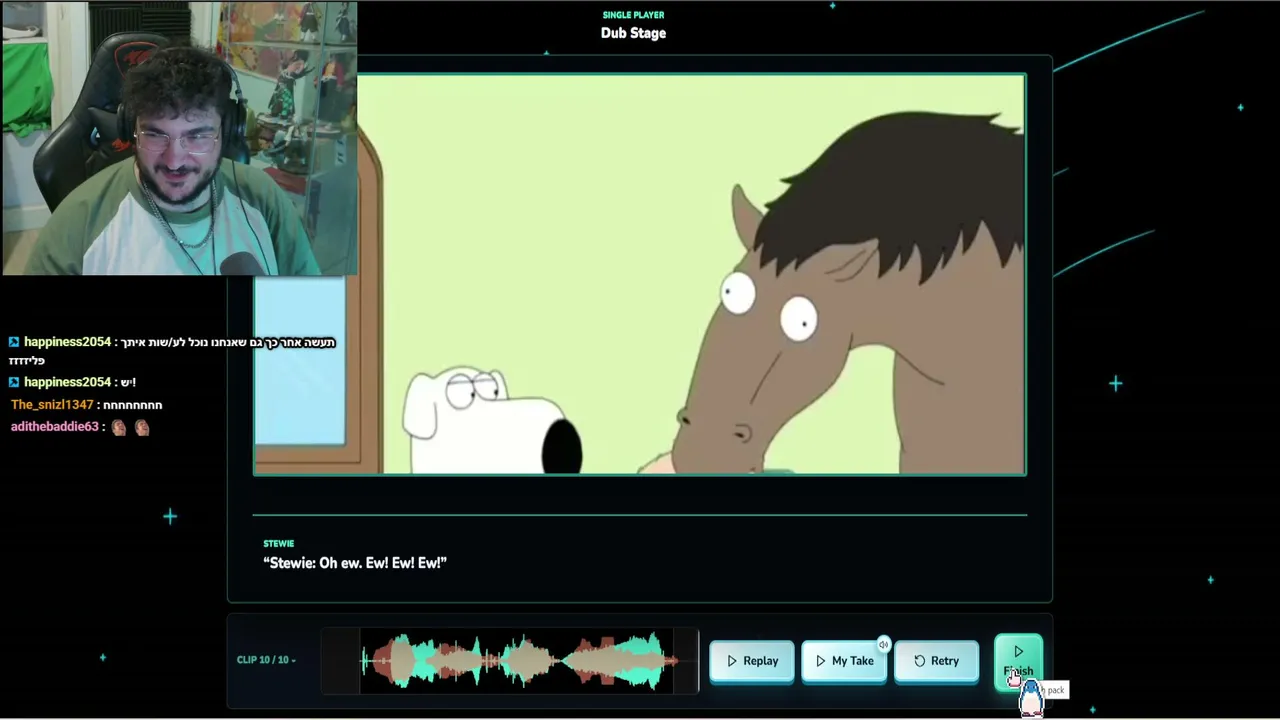The width and height of the screenshot is (1280, 720).
Task: Click the "STEWIE" speaker label
Action: tap(279, 544)
